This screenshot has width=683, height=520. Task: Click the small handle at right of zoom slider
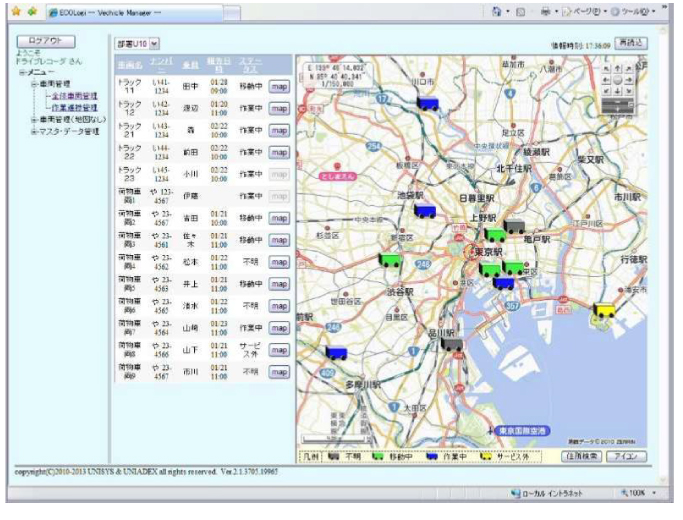pos(631,105)
